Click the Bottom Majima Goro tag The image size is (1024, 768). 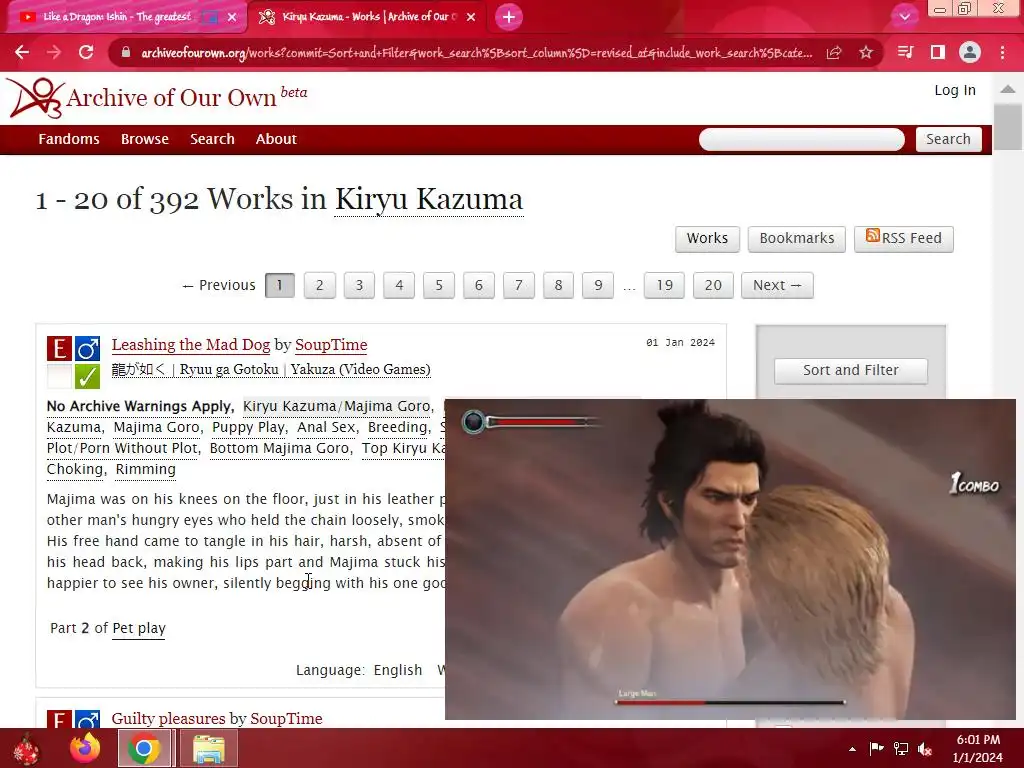pyautogui.click(x=280, y=448)
